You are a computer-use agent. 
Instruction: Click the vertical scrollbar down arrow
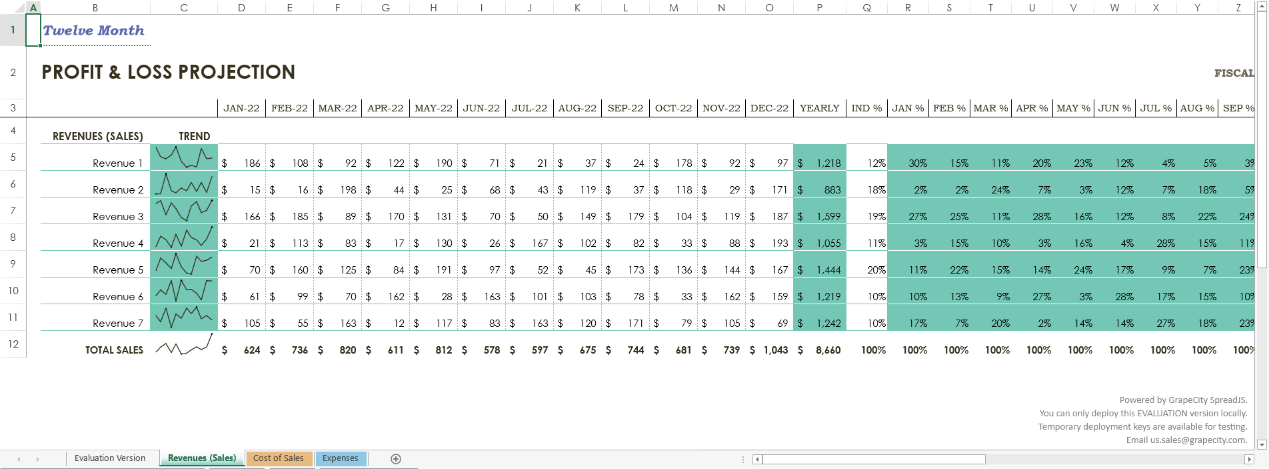point(1262,444)
